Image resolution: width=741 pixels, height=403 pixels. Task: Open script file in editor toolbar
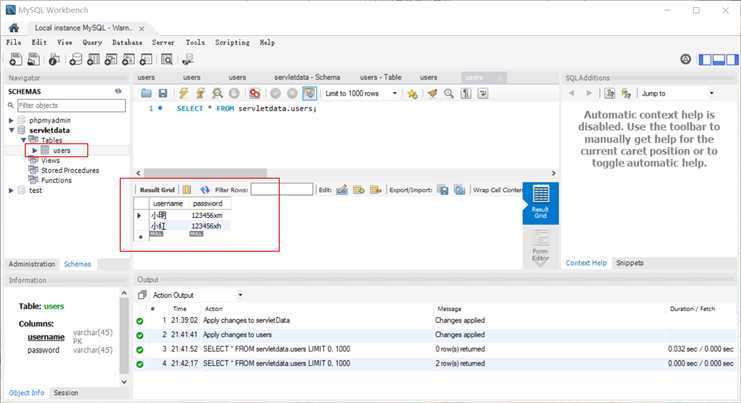pos(146,94)
